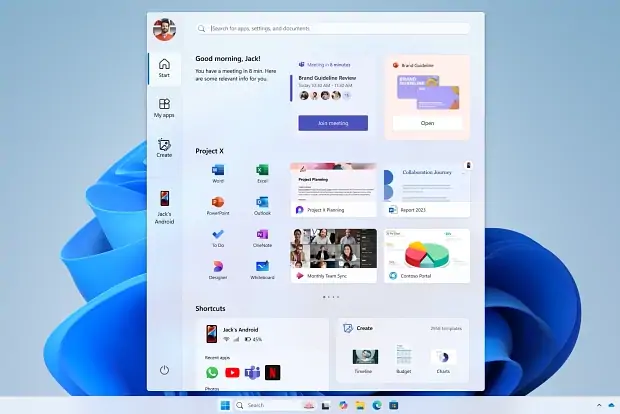Viewport: 620px width, 414px height.
Task: Open the Whiteboard app
Action: point(262,267)
